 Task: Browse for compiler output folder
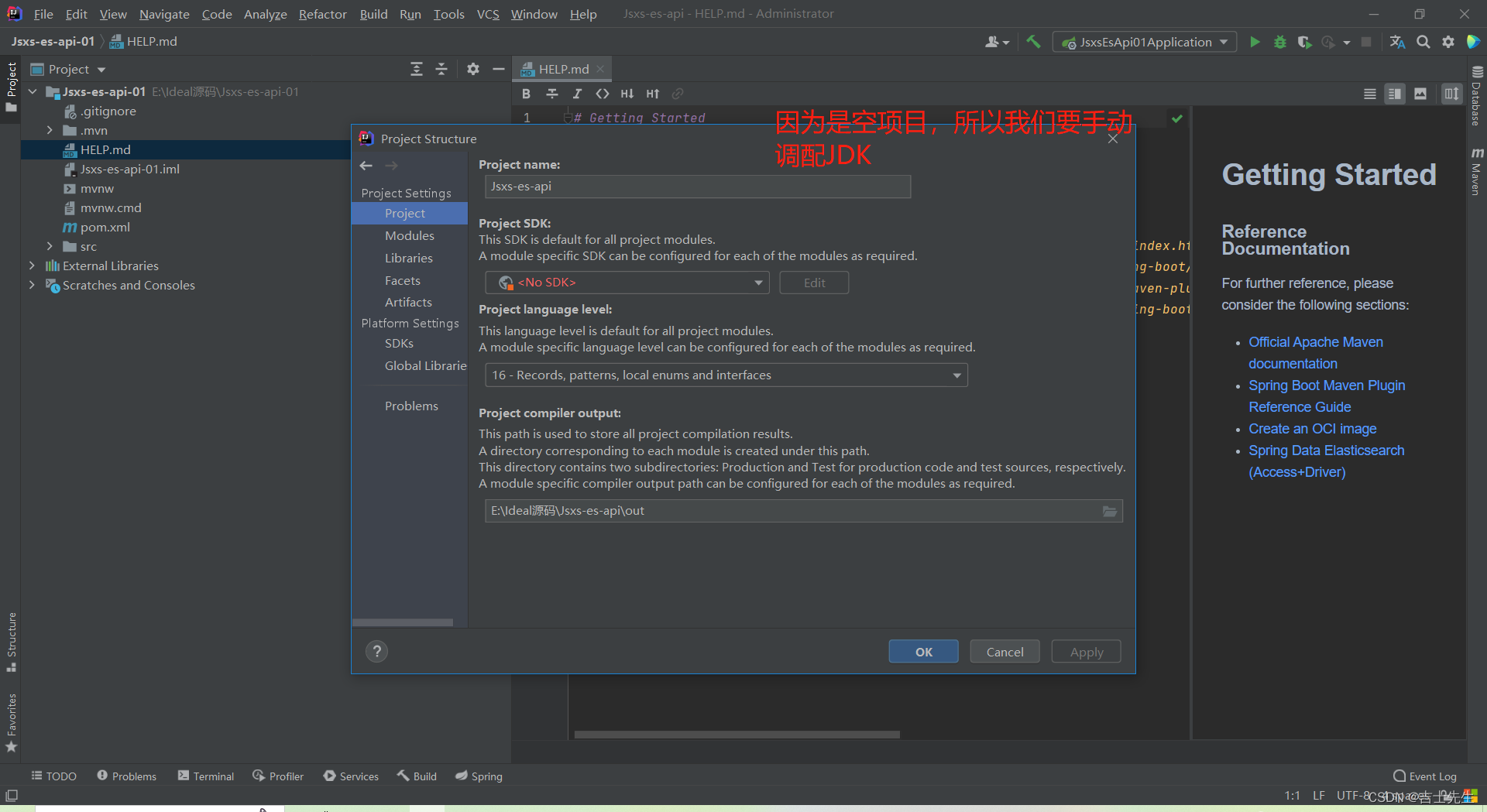[x=1110, y=511]
